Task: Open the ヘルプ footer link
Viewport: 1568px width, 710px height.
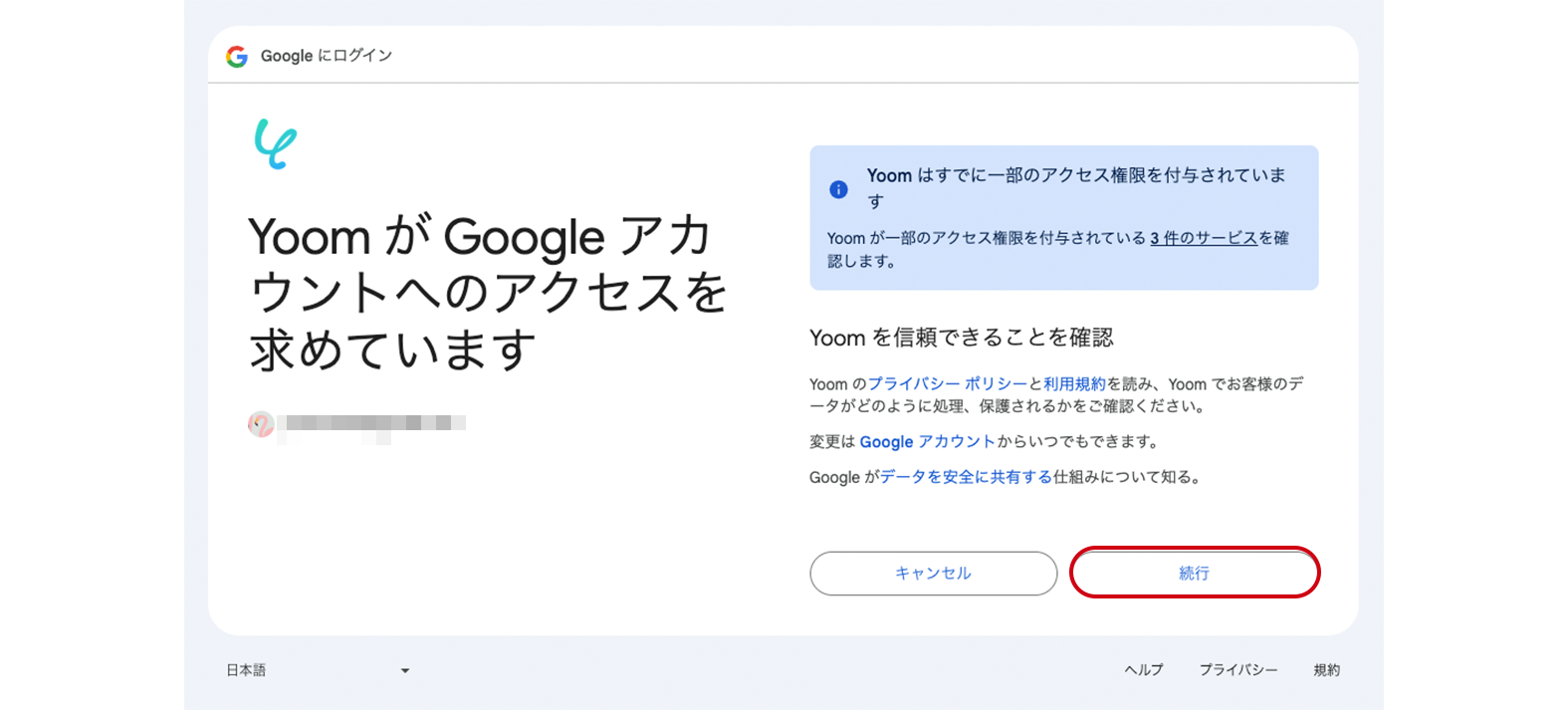Action: 1144,670
